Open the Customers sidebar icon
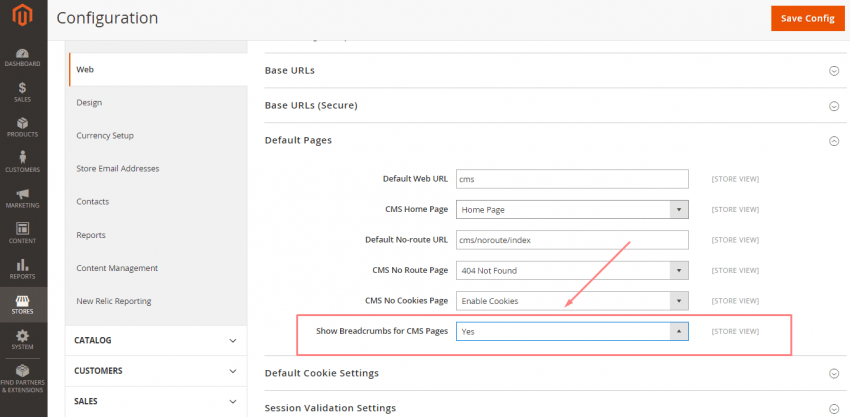850x417 pixels. point(23,162)
